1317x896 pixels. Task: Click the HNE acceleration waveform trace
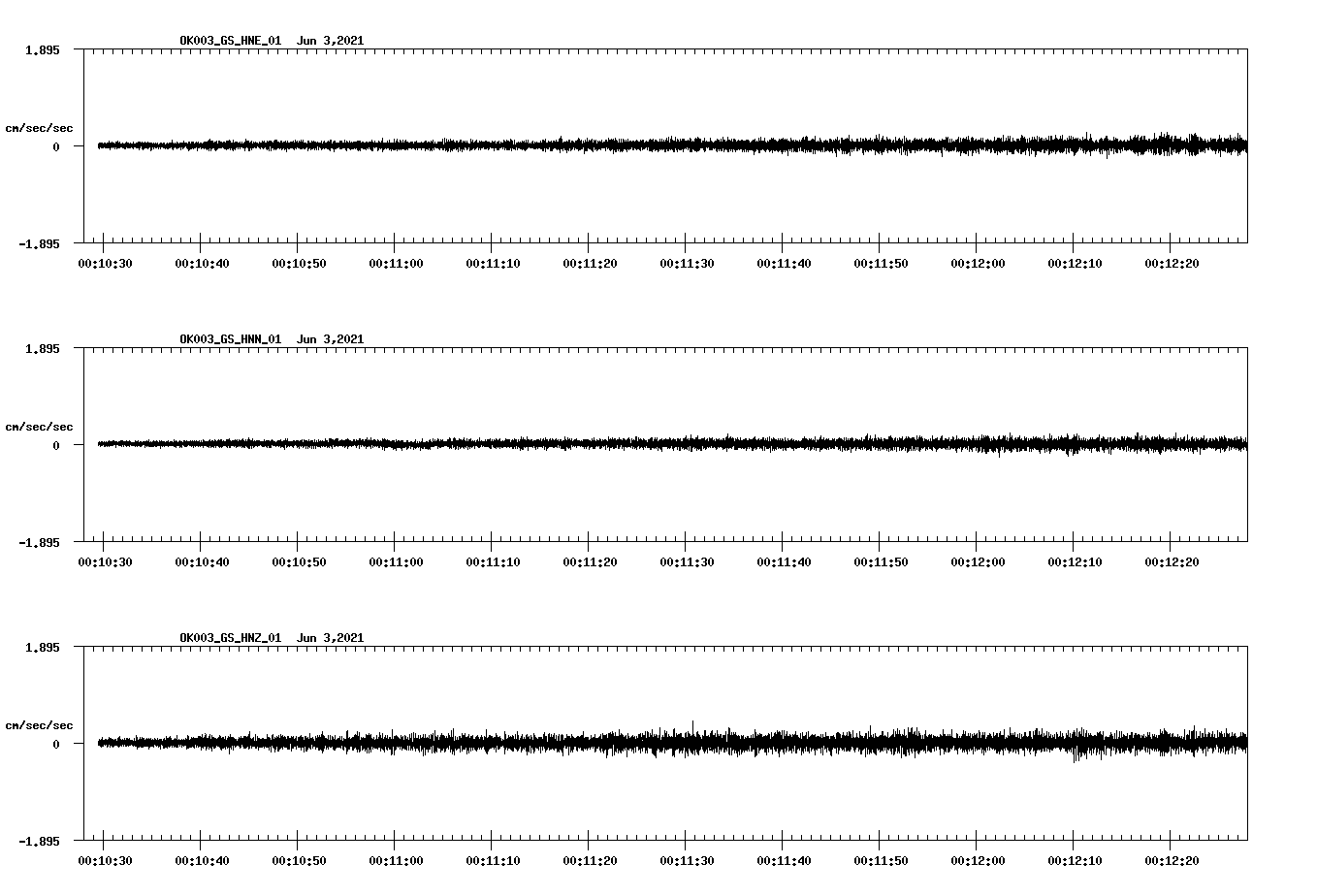672,145
